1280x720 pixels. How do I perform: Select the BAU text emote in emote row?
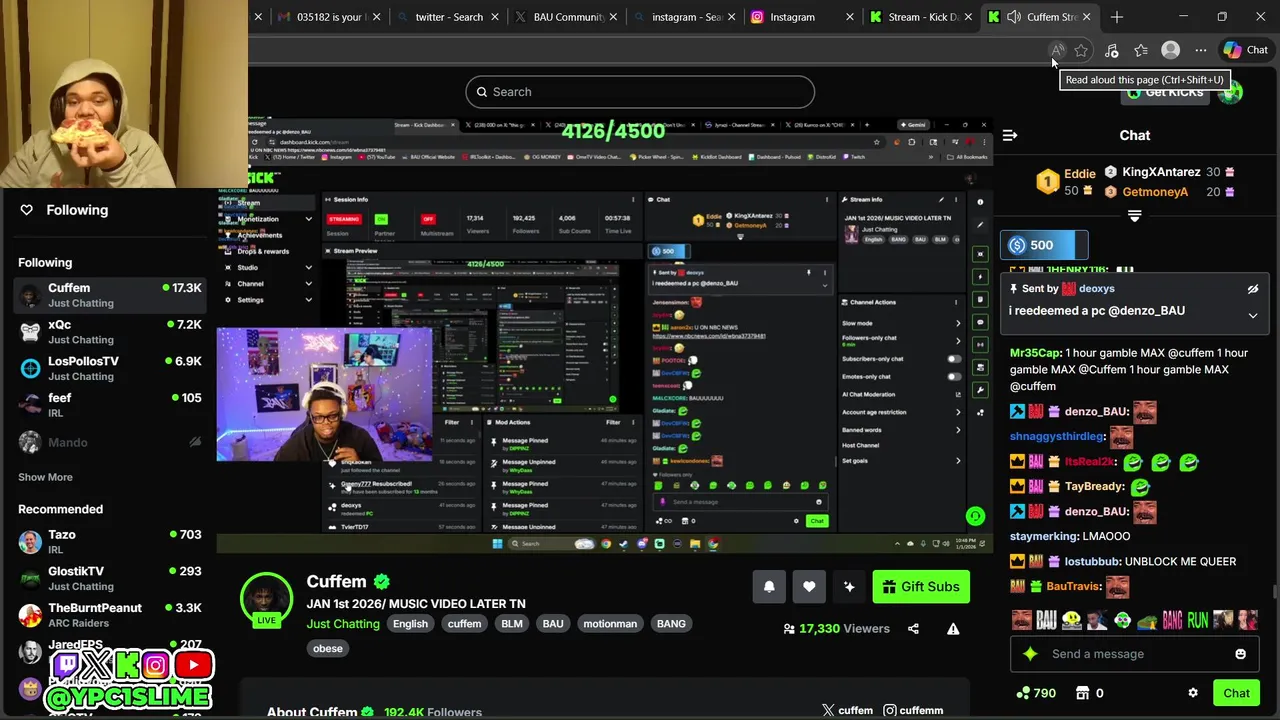point(1046,620)
